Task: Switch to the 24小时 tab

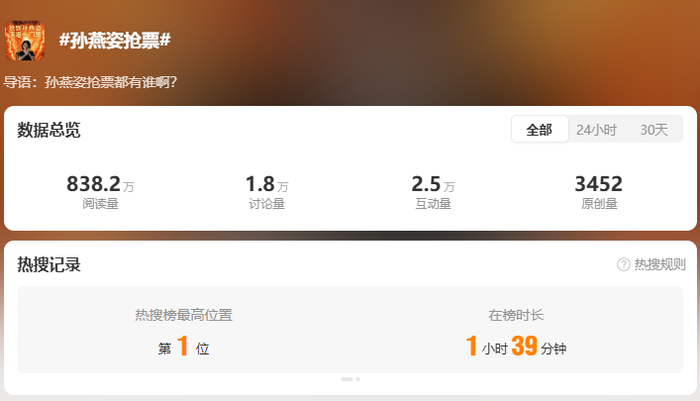Action: tap(596, 130)
